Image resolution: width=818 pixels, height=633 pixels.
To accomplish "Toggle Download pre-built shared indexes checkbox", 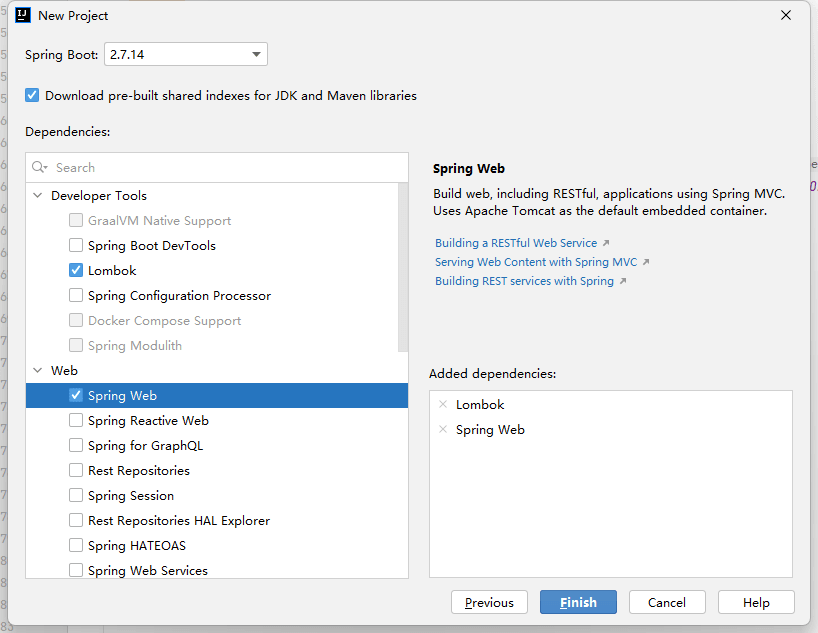I will tap(32, 95).
